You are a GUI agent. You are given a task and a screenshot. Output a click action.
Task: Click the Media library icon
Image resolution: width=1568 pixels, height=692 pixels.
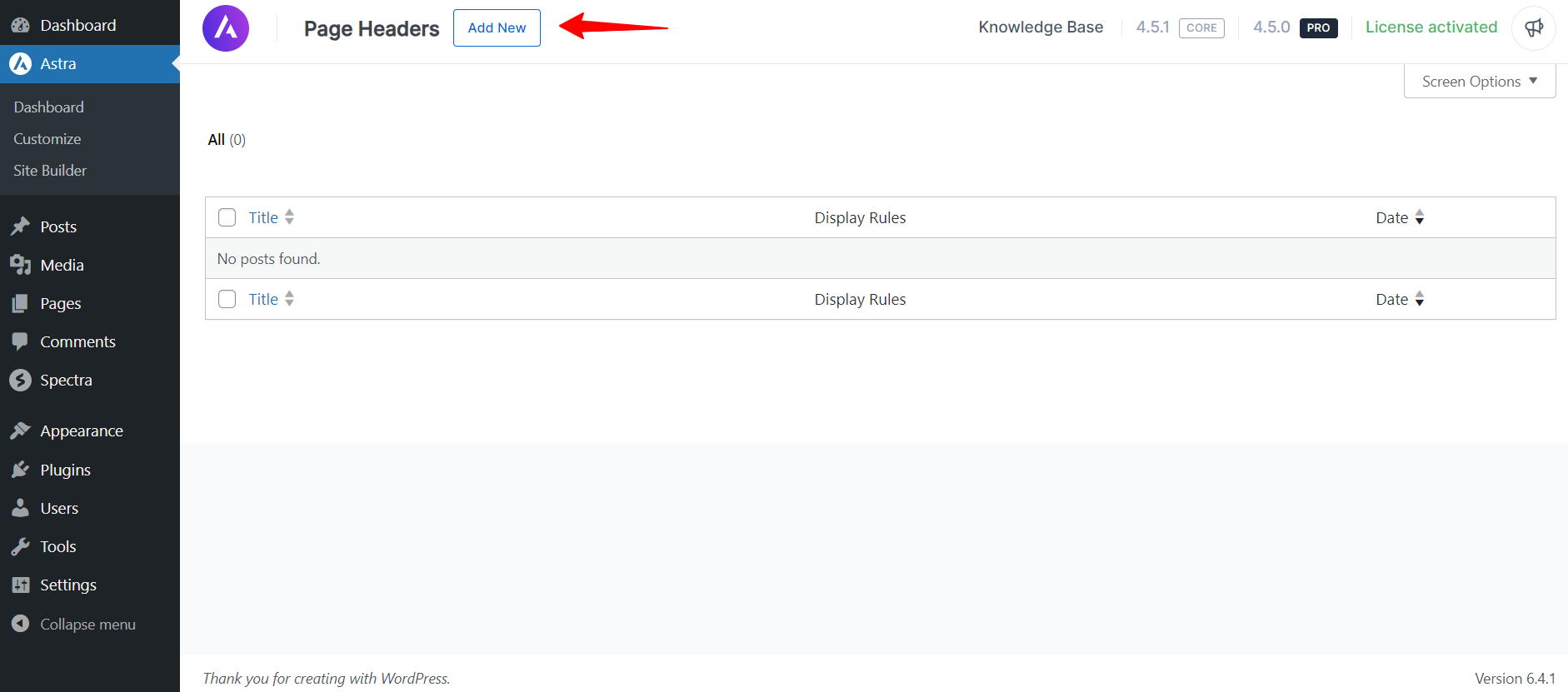[20, 265]
